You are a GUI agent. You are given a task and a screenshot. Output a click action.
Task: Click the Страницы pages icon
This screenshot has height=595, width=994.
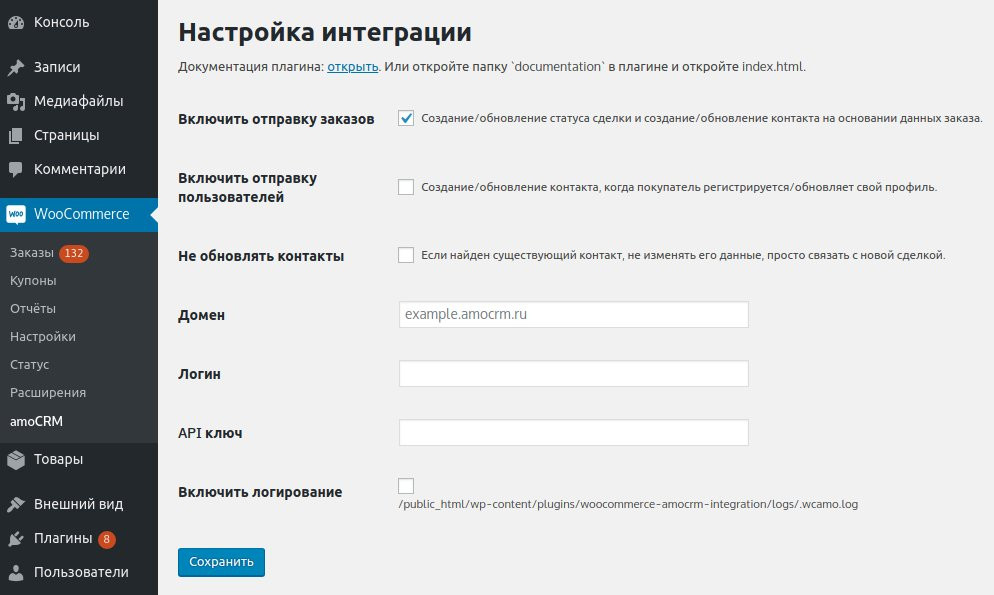(x=16, y=136)
